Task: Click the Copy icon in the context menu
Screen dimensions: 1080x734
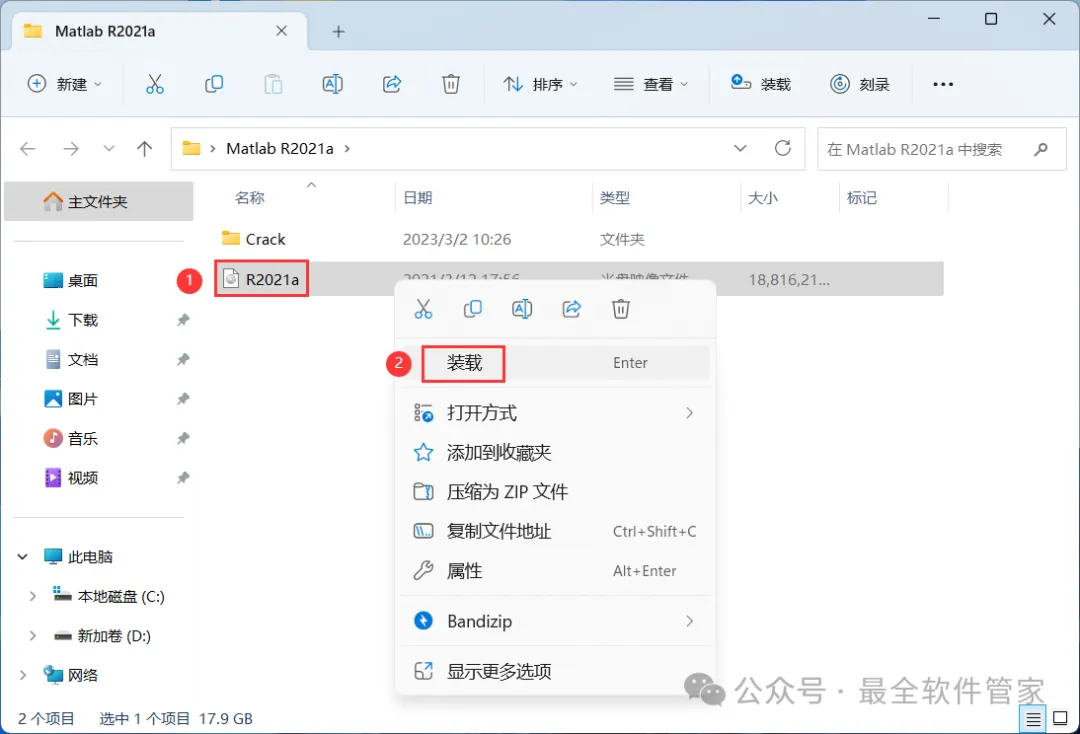Action: point(472,309)
